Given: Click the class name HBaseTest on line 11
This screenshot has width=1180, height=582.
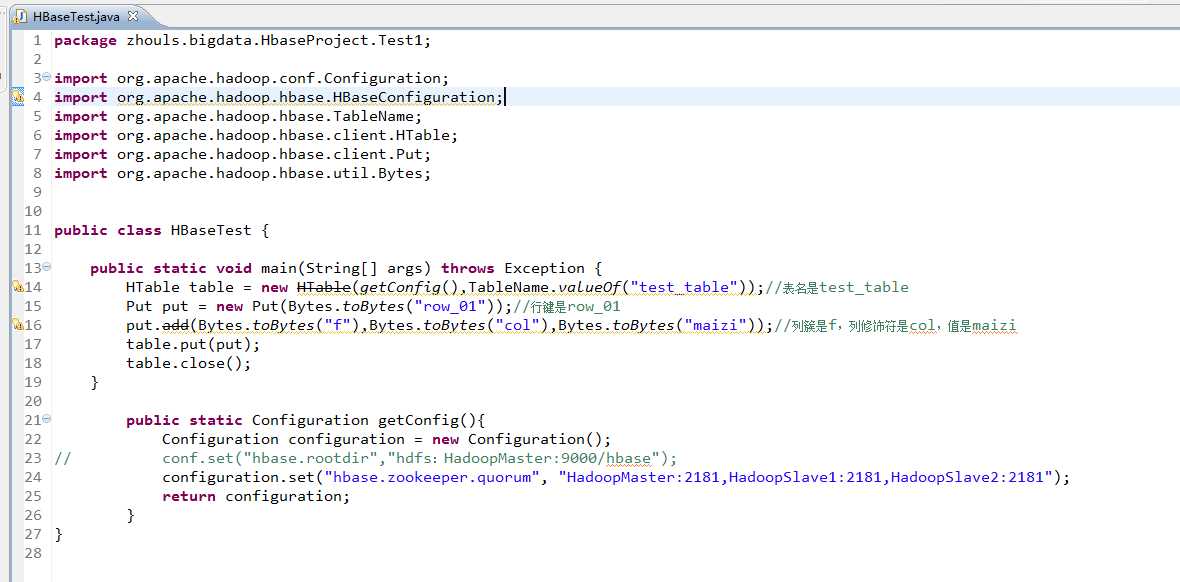Looking at the screenshot, I should 211,230.
